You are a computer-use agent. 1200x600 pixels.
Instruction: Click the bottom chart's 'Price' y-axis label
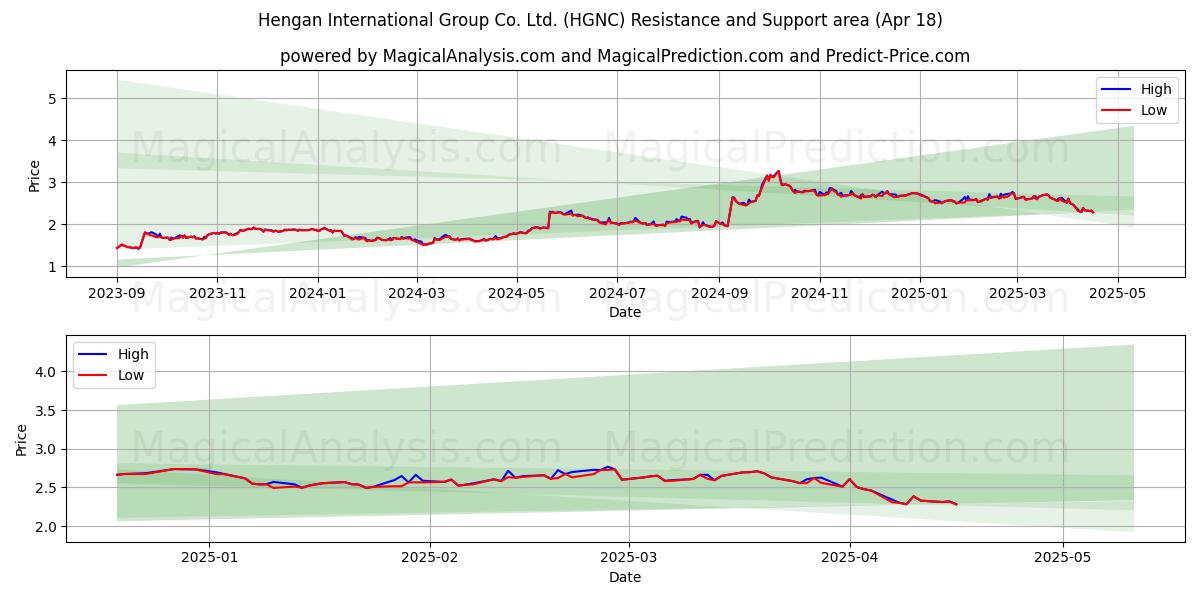point(22,439)
